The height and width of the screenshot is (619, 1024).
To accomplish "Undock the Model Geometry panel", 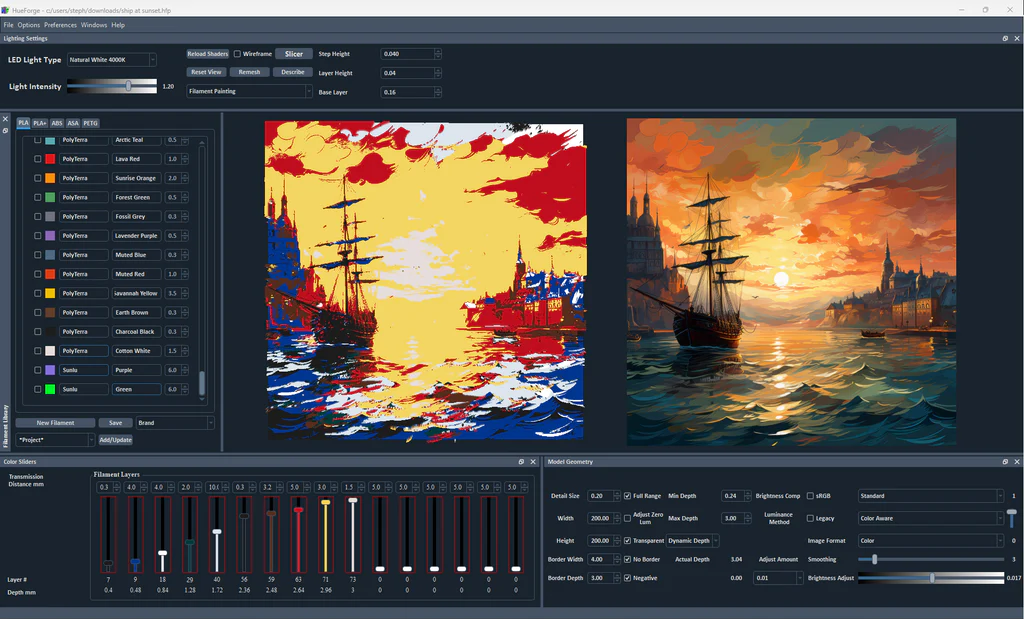I will (x=1005, y=462).
